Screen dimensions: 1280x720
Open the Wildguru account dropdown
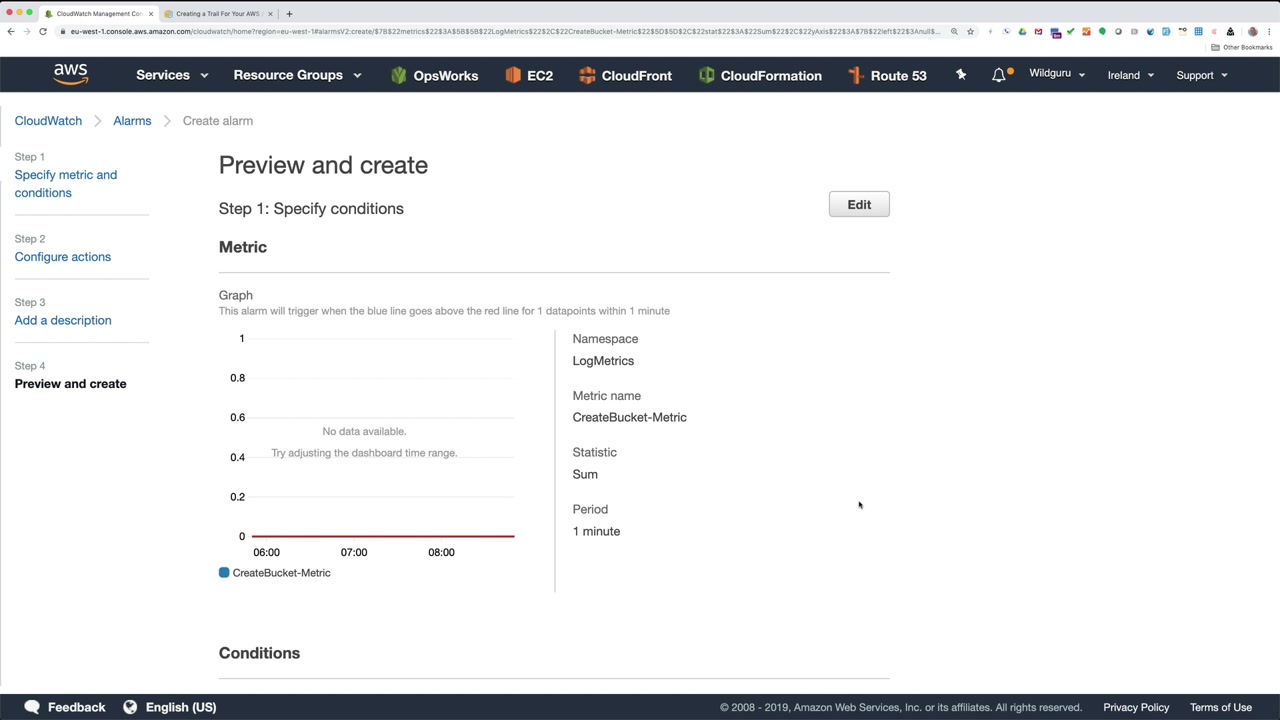(1057, 74)
